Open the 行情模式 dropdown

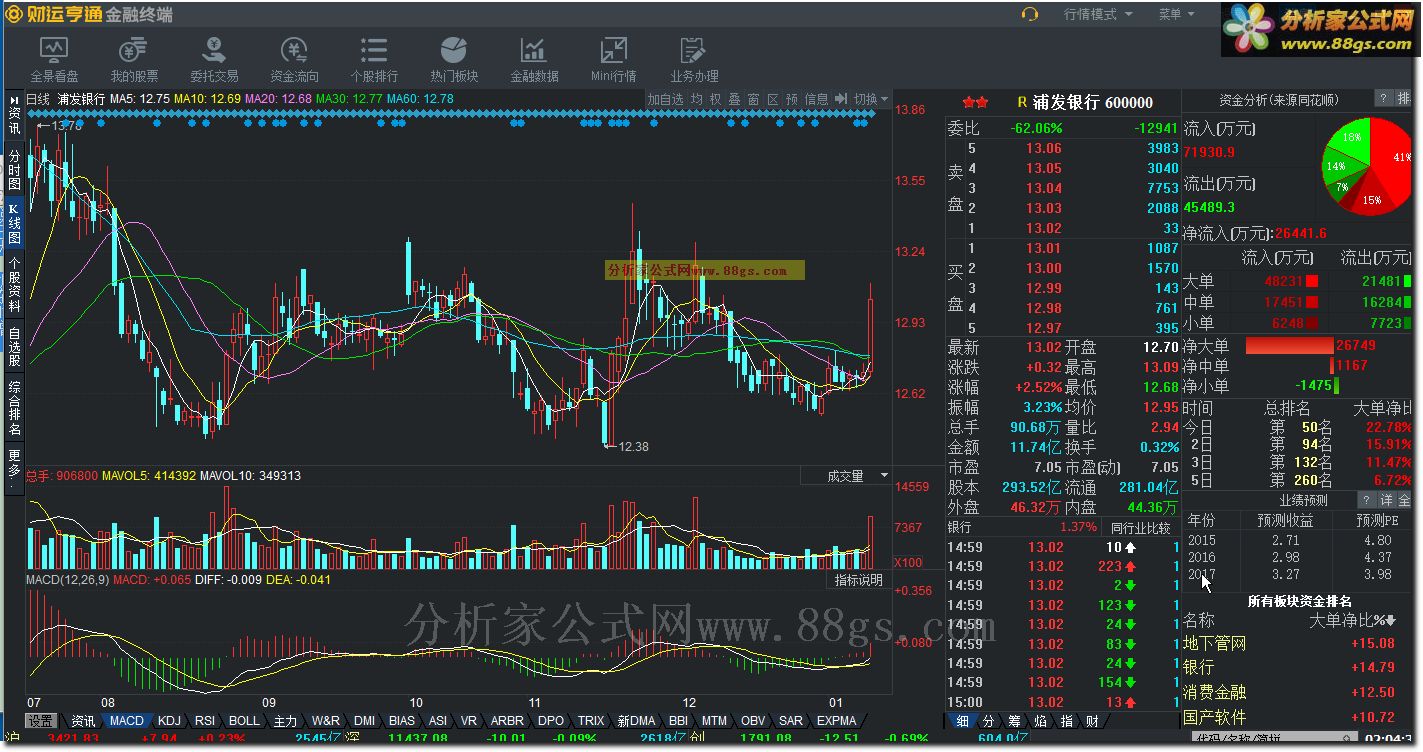click(1098, 14)
